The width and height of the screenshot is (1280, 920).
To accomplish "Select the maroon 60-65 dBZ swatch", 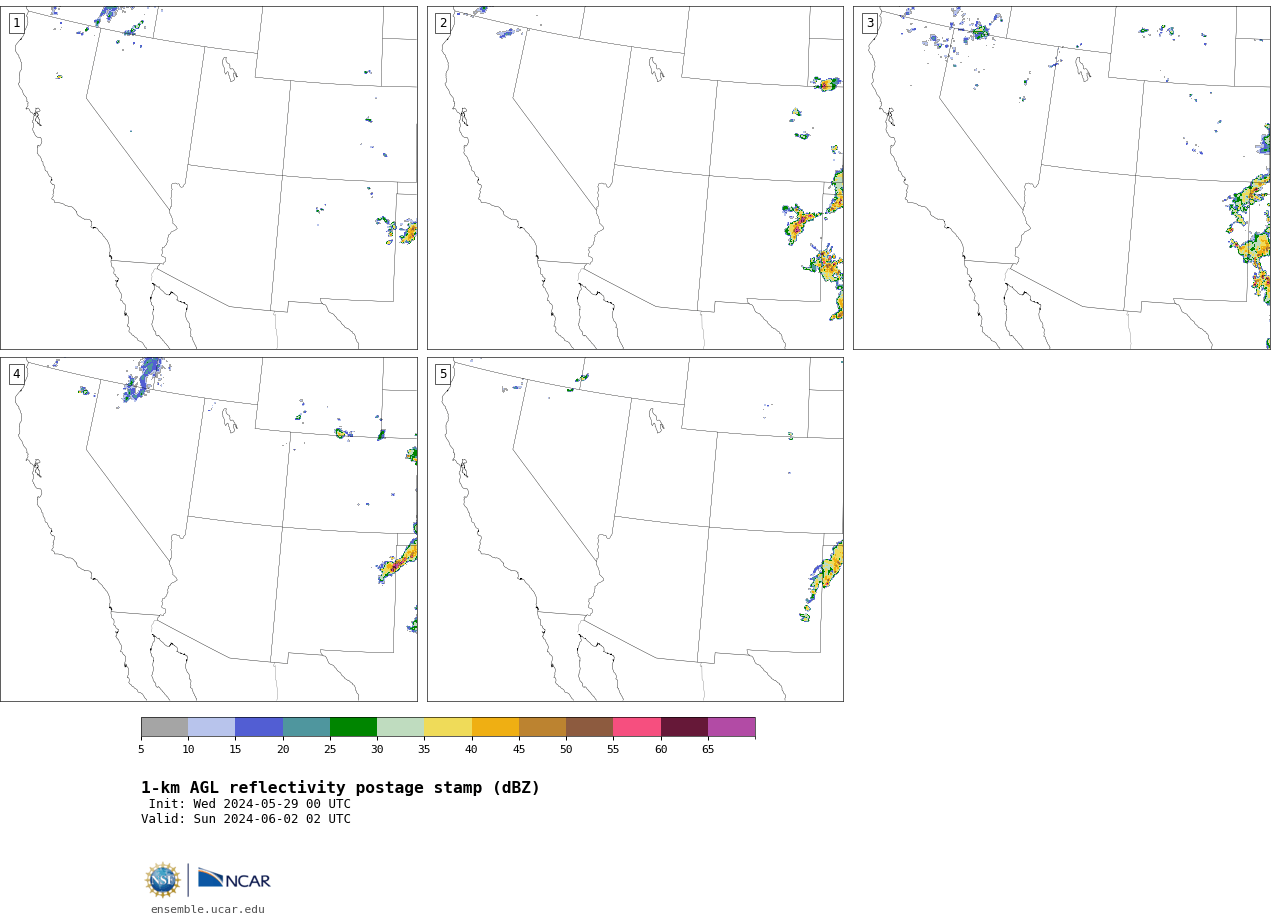I will [684, 727].
